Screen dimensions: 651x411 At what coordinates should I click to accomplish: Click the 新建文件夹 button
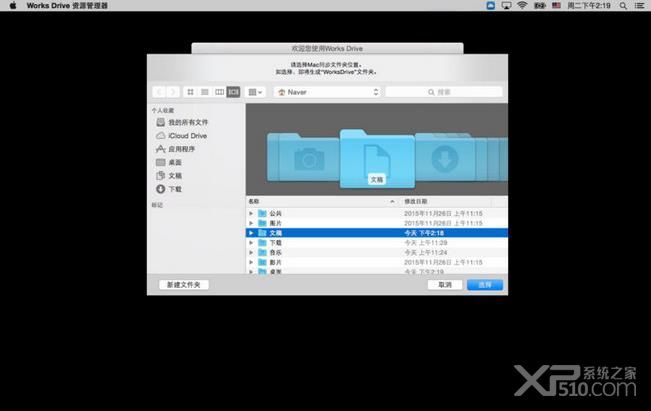(184, 284)
